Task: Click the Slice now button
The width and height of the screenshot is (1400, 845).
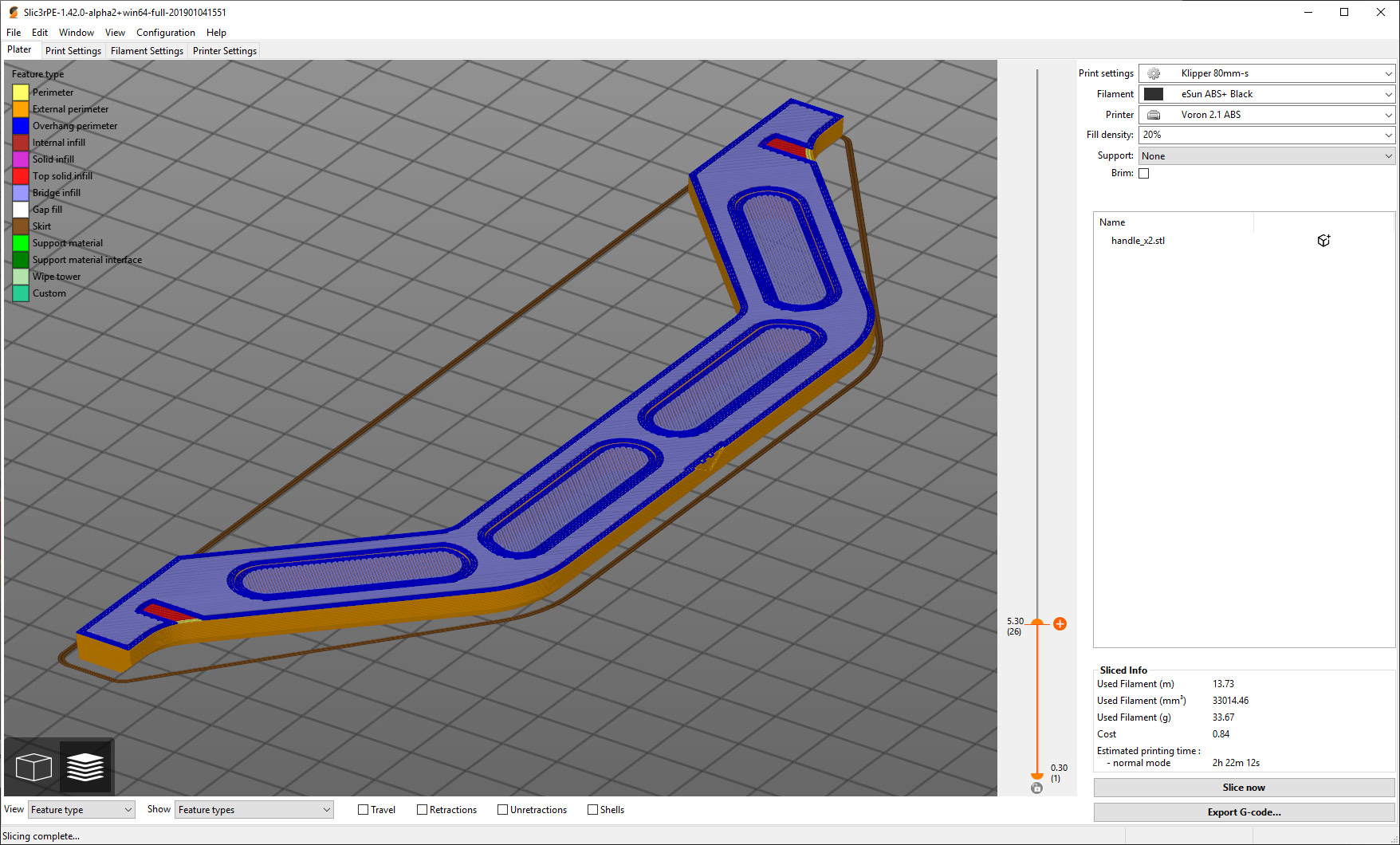Action: tap(1244, 787)
